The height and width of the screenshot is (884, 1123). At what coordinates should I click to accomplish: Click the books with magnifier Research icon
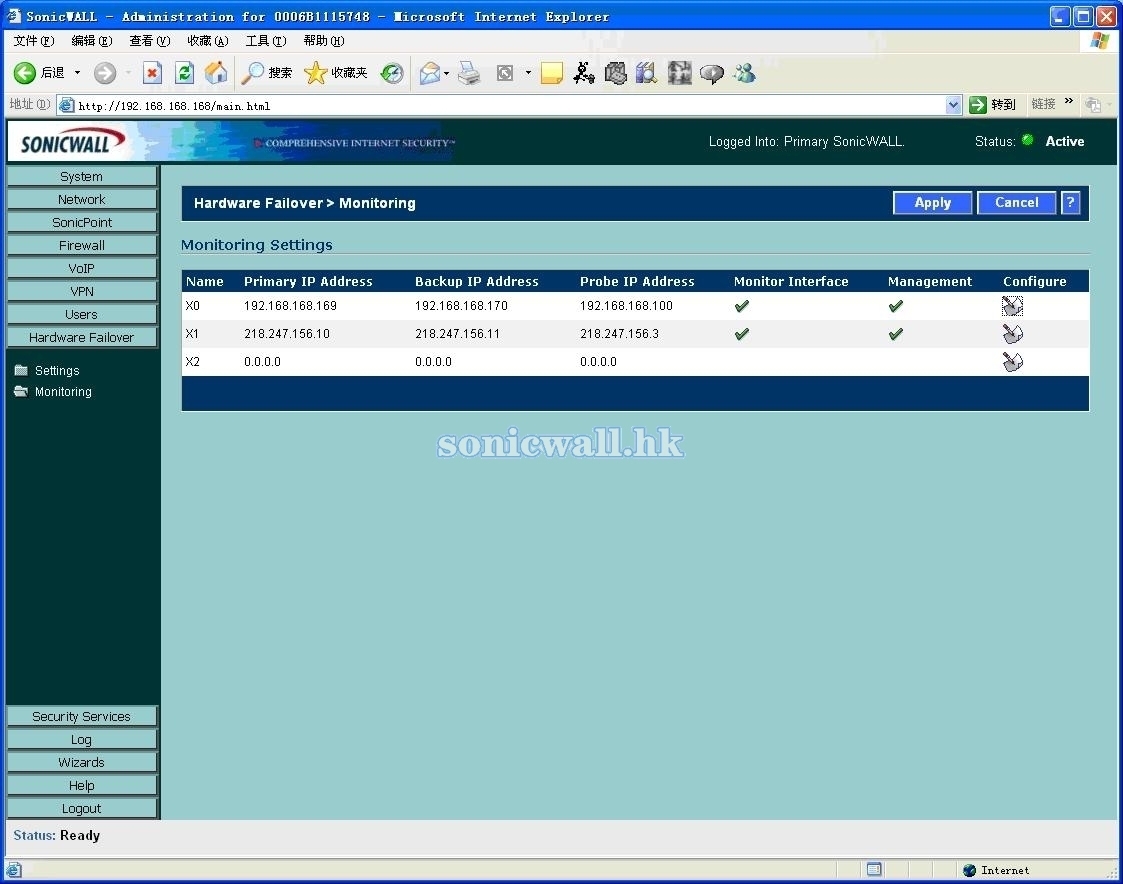coord(646,72)
